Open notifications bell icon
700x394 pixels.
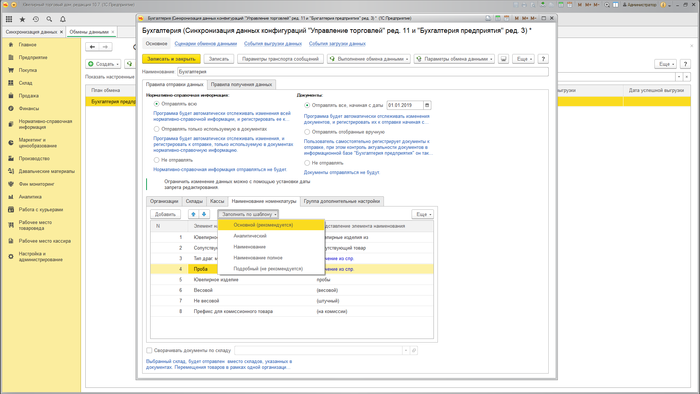point(62,19)
